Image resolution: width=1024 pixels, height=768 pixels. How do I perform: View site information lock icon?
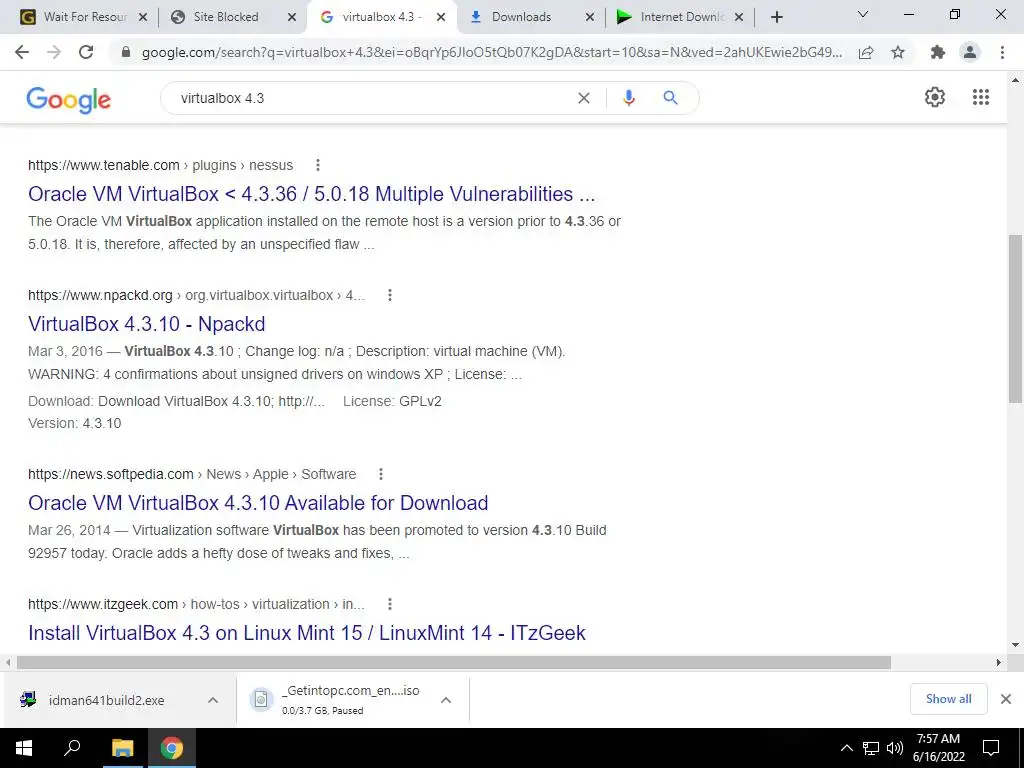(126, 52)
